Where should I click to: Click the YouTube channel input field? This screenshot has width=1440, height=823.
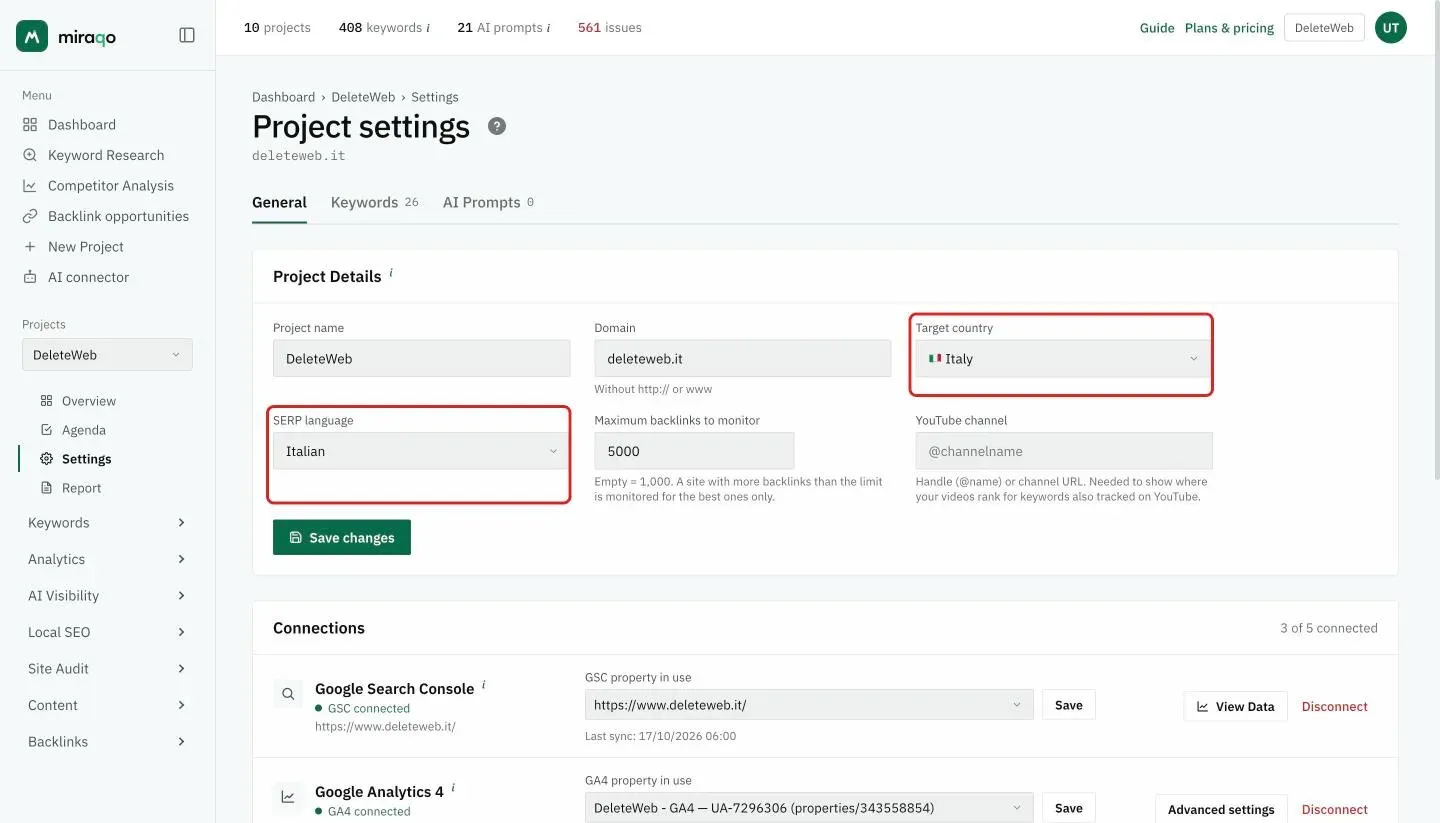[1064, 451]
